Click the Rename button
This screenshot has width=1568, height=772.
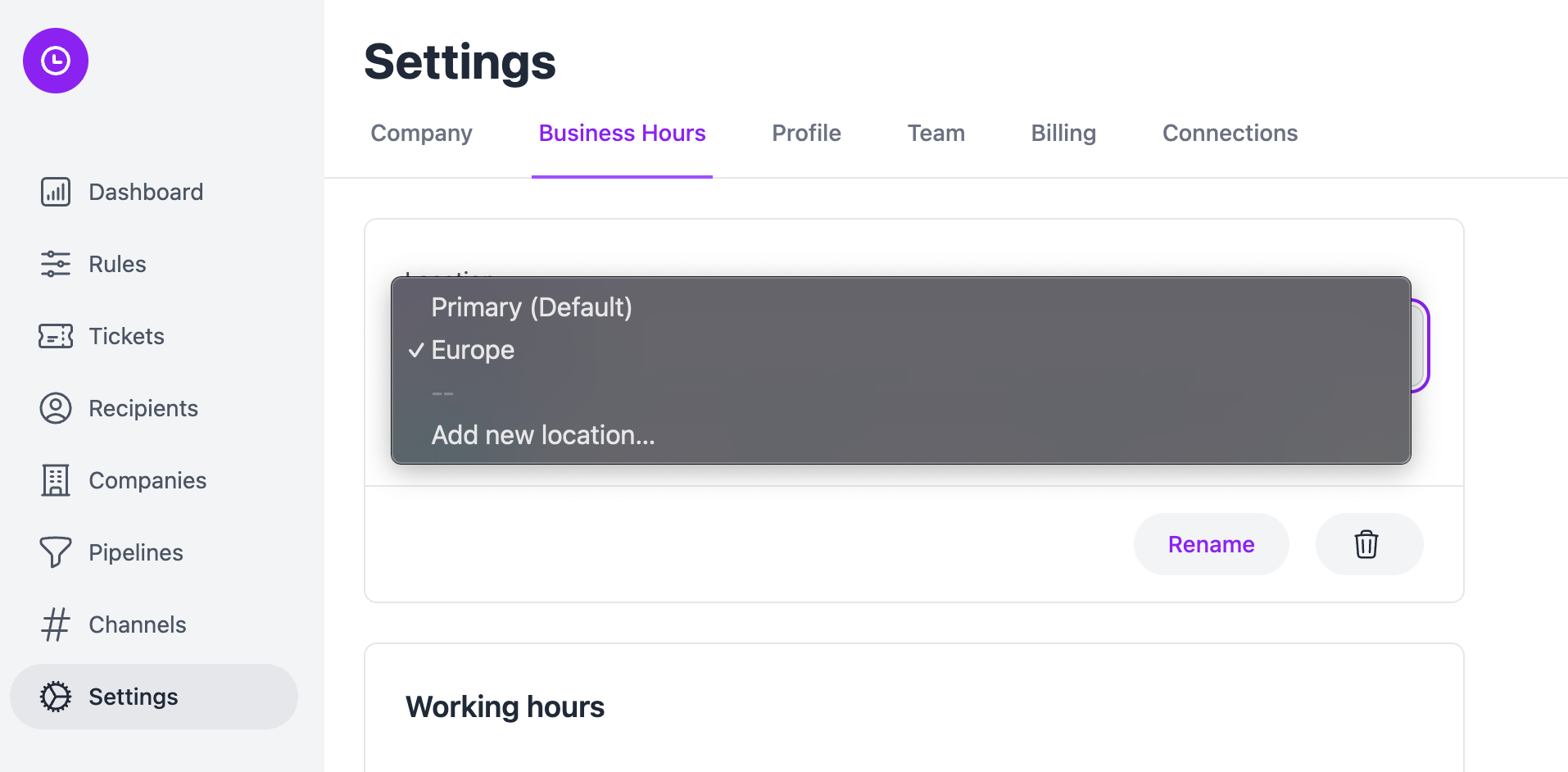pyautogui.click(x=1211, y=544)
